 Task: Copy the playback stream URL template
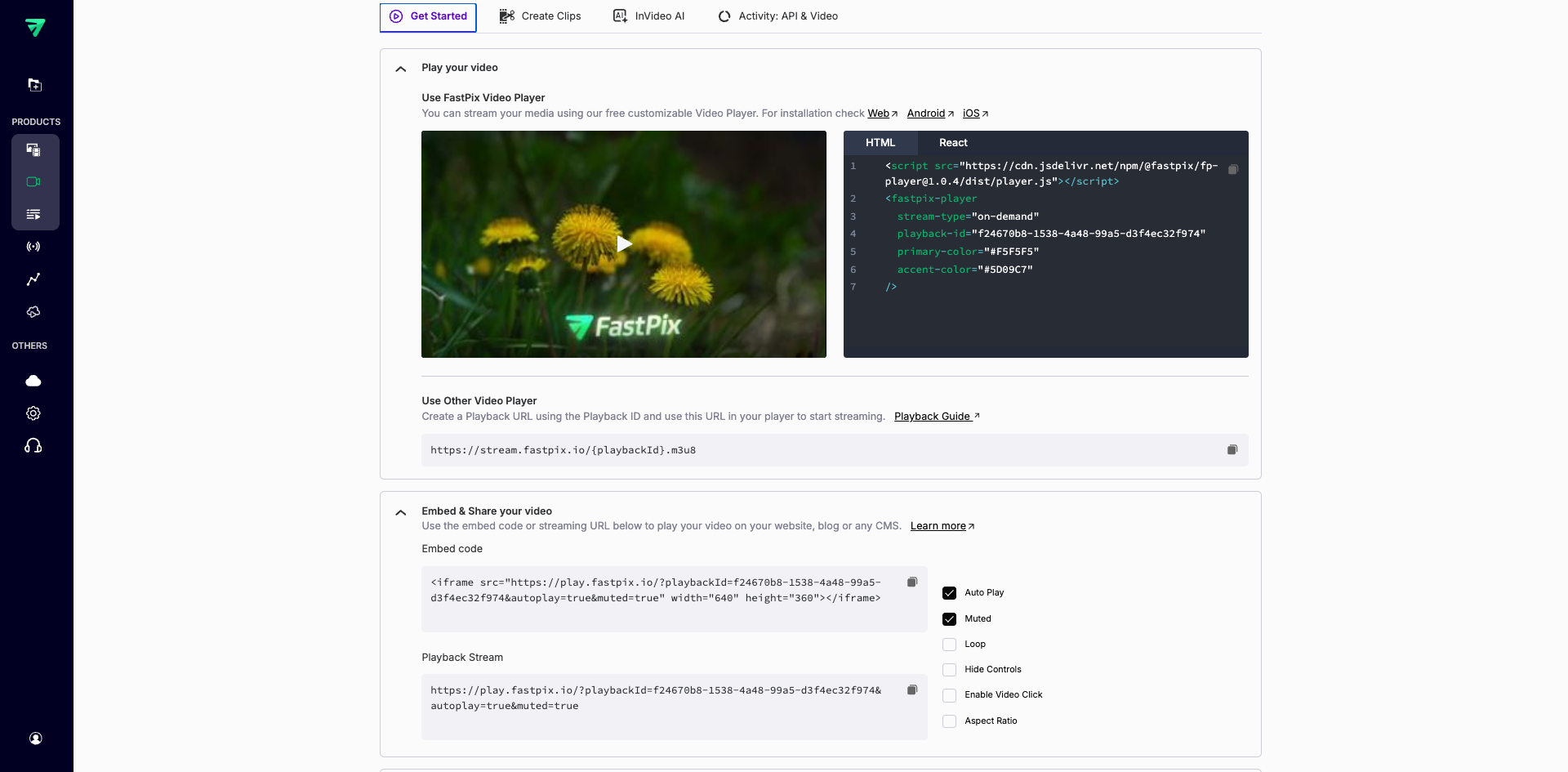coord(1232,450)
